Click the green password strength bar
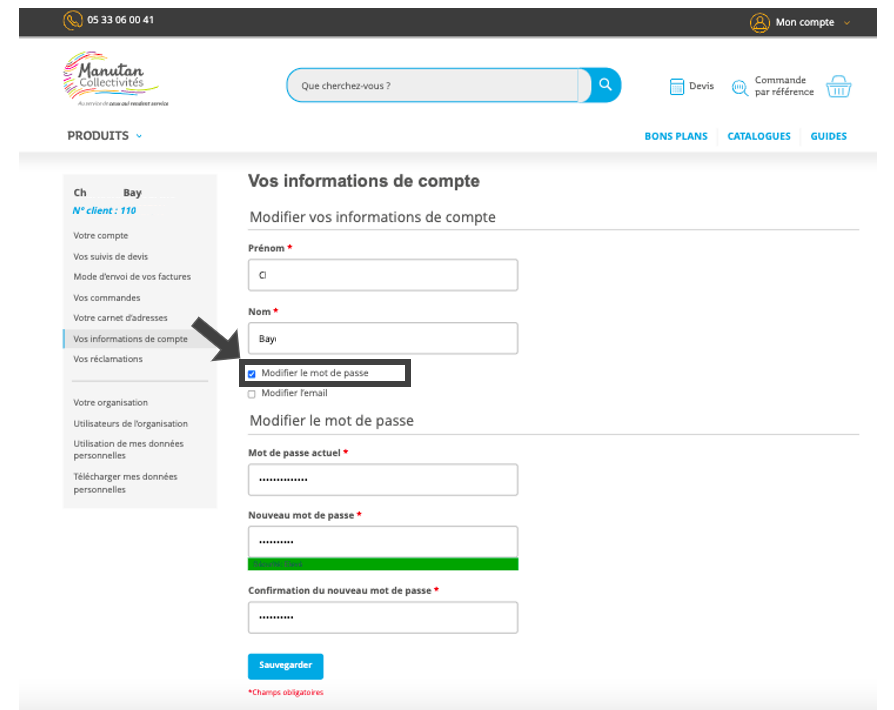 click(x=383, y=565)
